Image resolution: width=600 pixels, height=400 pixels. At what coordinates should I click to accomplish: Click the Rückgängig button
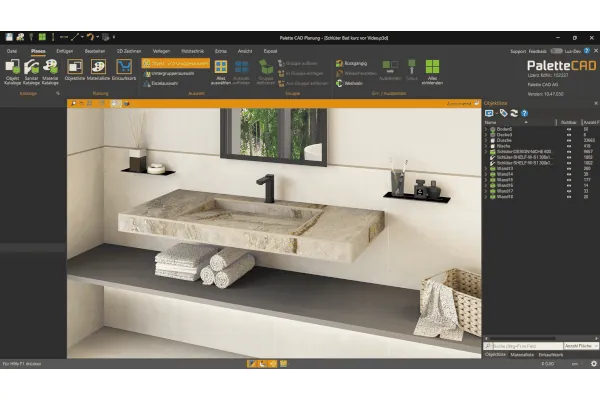(352, 63)
